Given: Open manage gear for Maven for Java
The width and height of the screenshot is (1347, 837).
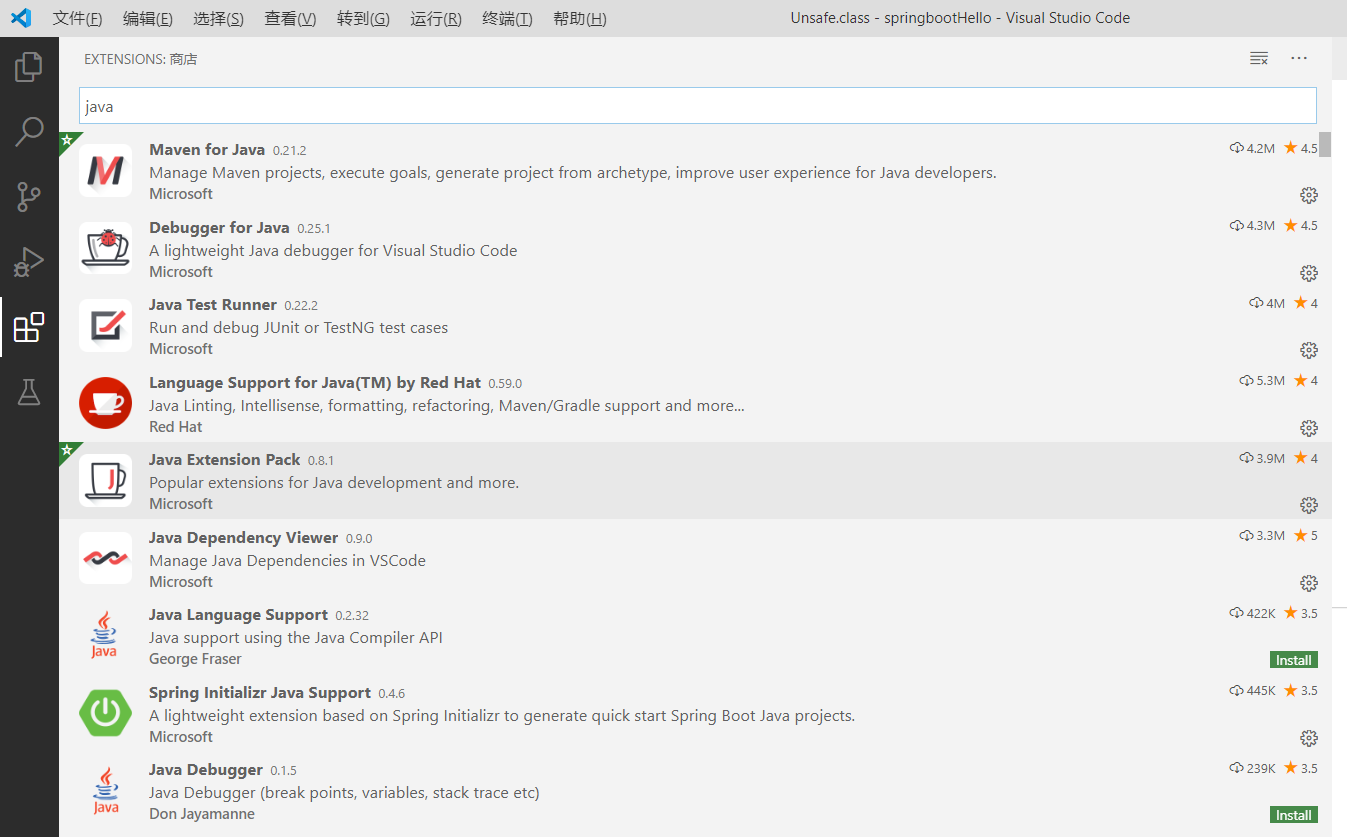Looking at the screenshot, I should pos(1308,195).
